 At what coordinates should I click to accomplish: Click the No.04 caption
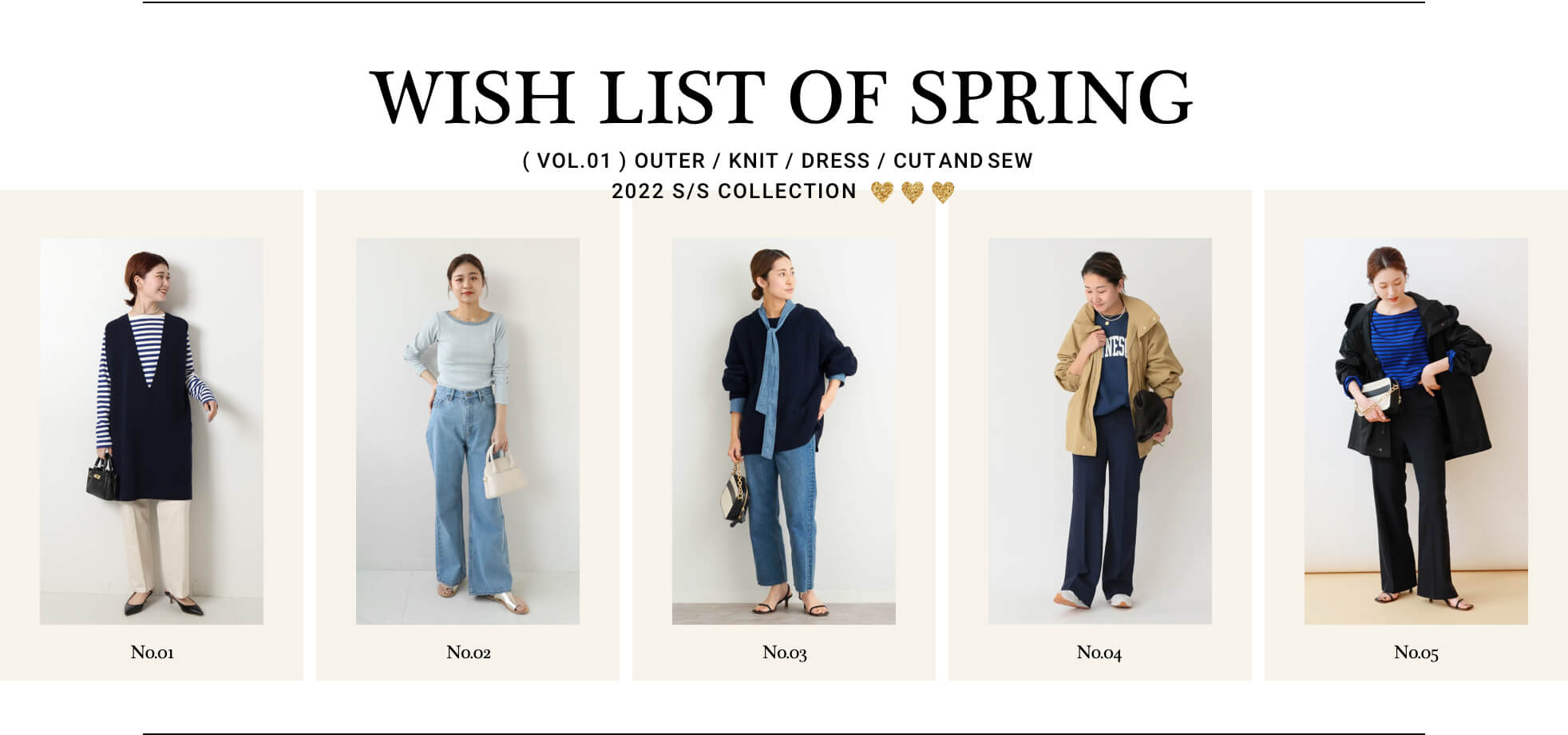[1099, 653]
